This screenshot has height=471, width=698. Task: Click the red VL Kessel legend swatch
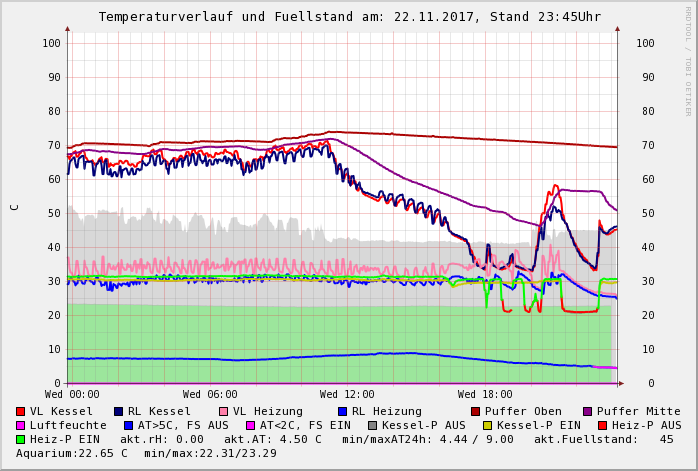[21, 411]
